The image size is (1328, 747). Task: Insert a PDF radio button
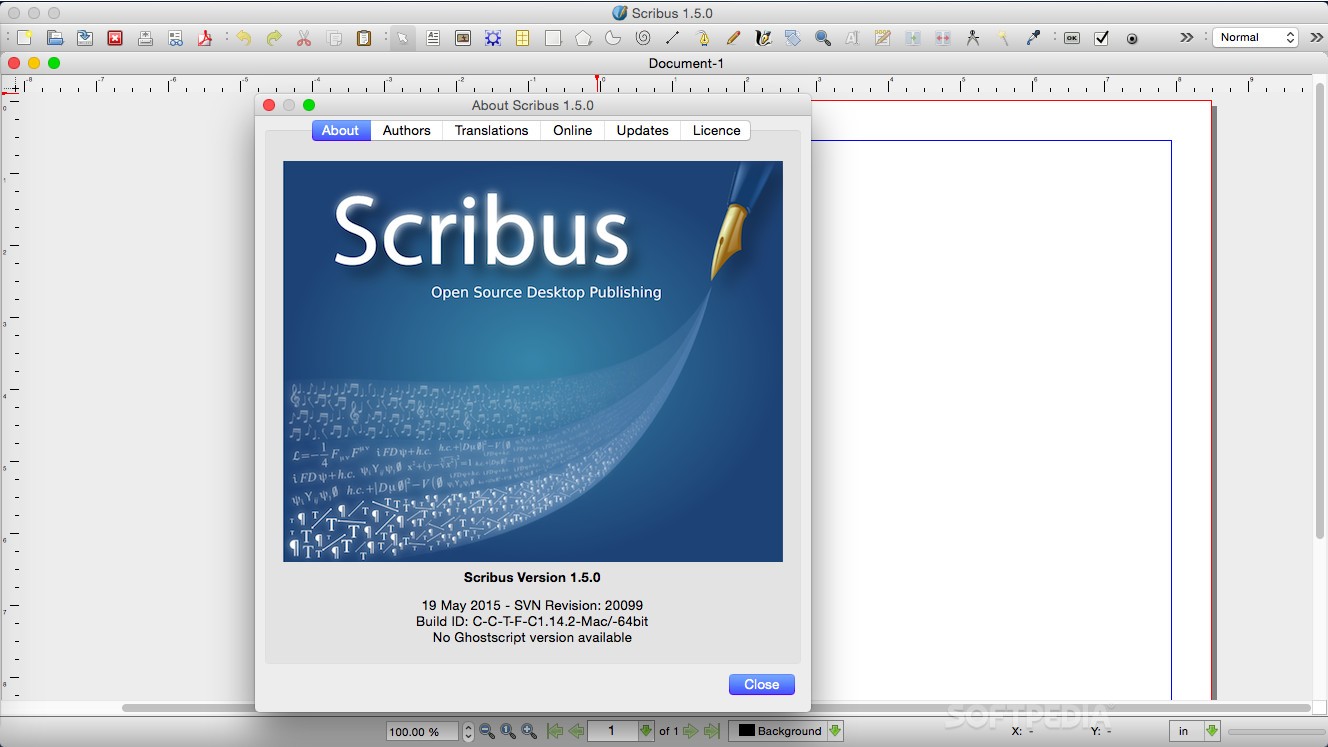pyautogui.click(x=1132, y=38)
